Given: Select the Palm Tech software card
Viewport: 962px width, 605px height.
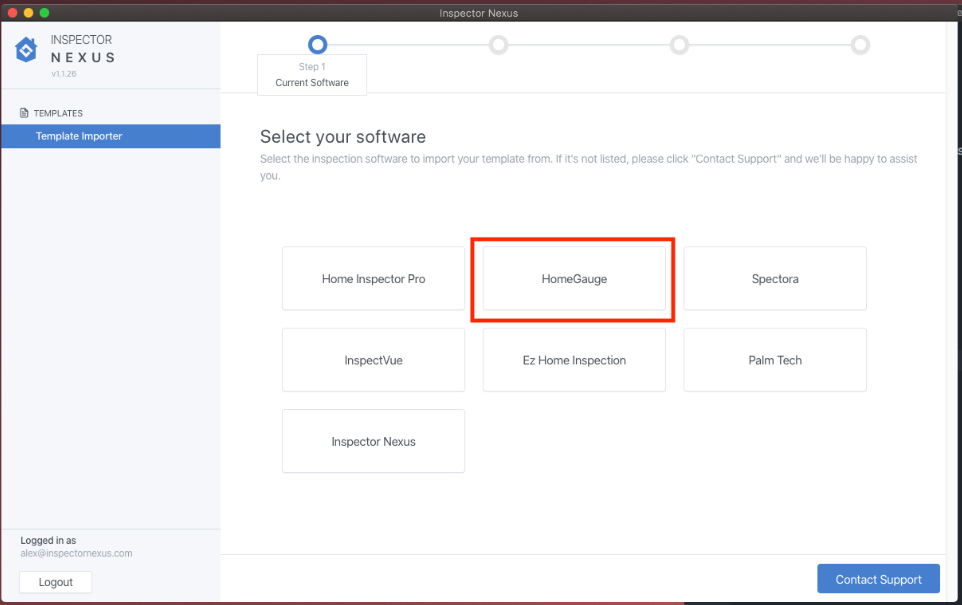Looking at the screenshot, I should coord(775,360).
